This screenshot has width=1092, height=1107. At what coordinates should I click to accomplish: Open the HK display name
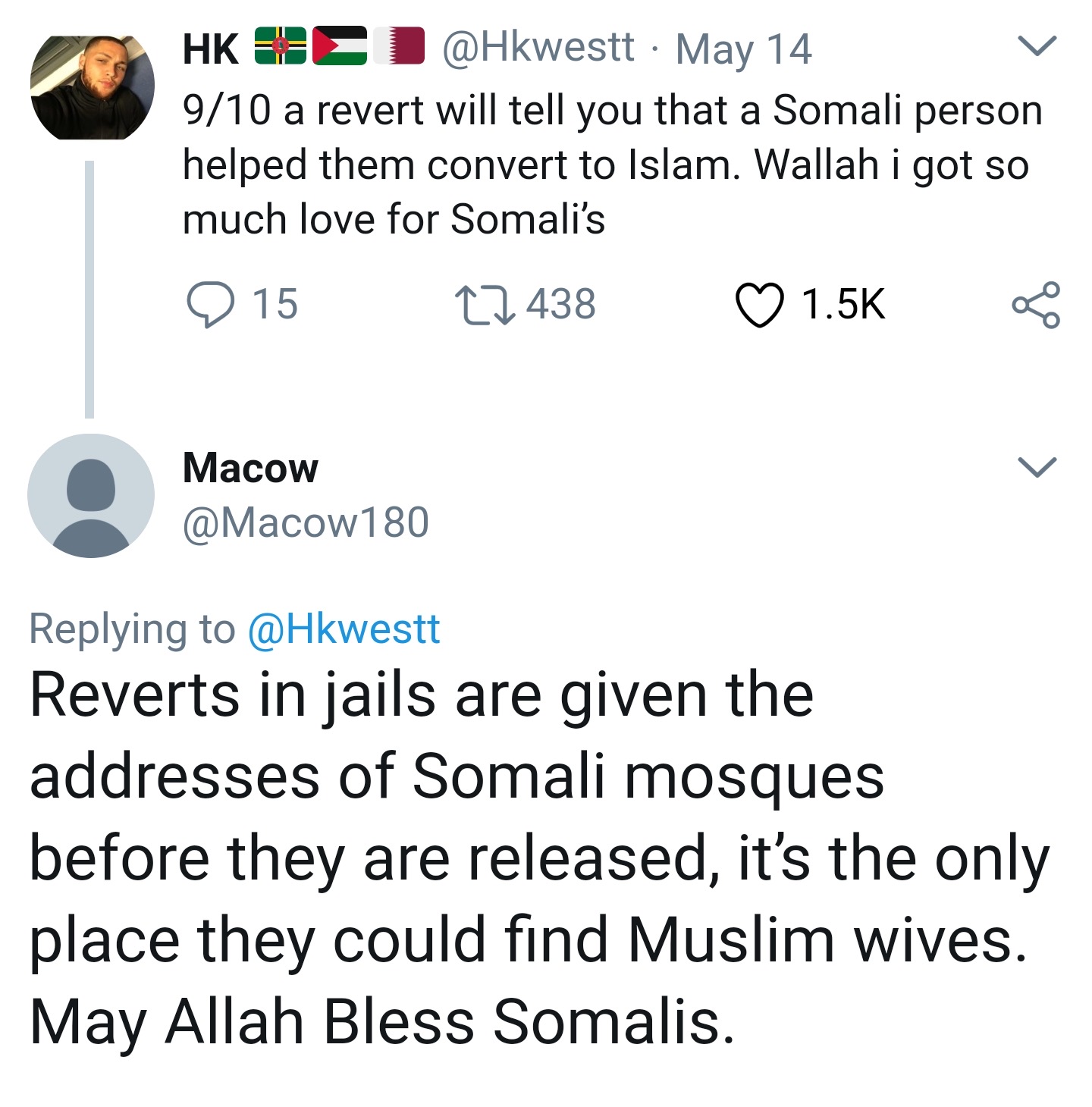click(211, 49)
